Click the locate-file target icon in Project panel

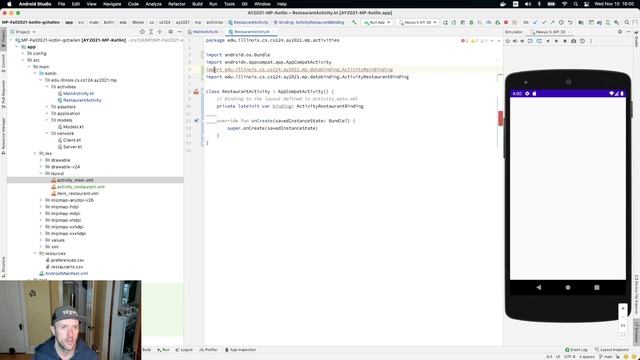click(x=142, y=32)
